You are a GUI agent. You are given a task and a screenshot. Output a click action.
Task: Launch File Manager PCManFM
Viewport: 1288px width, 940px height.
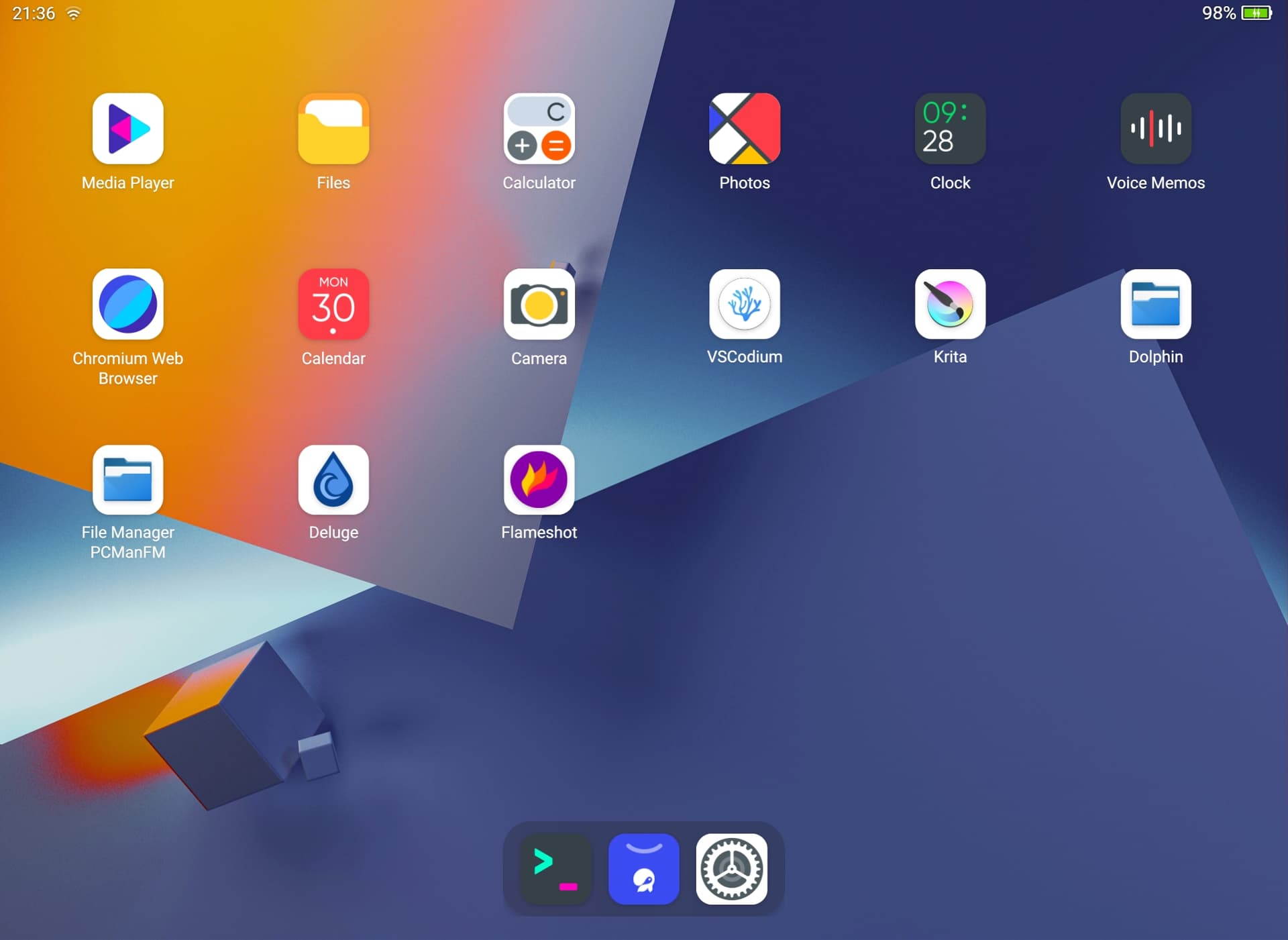pyautogui.click(x=127, y=480)
